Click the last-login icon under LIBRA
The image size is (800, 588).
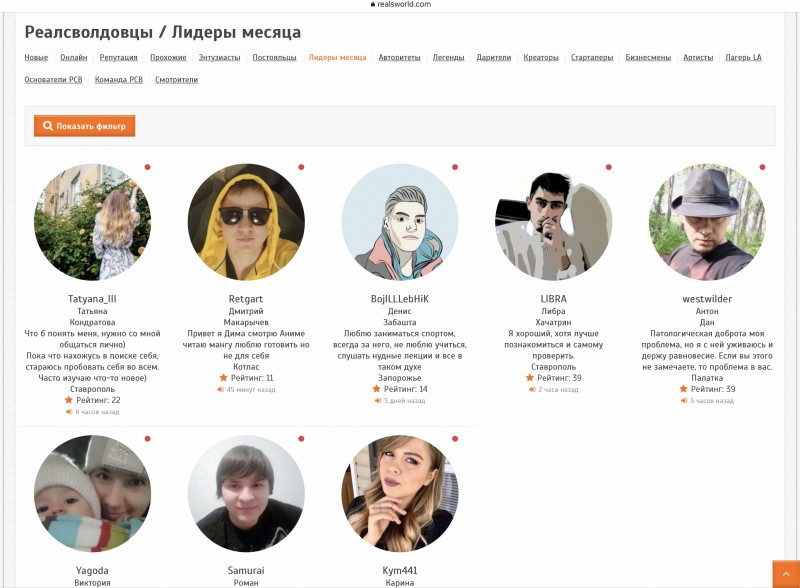click(x=532, y=389)
